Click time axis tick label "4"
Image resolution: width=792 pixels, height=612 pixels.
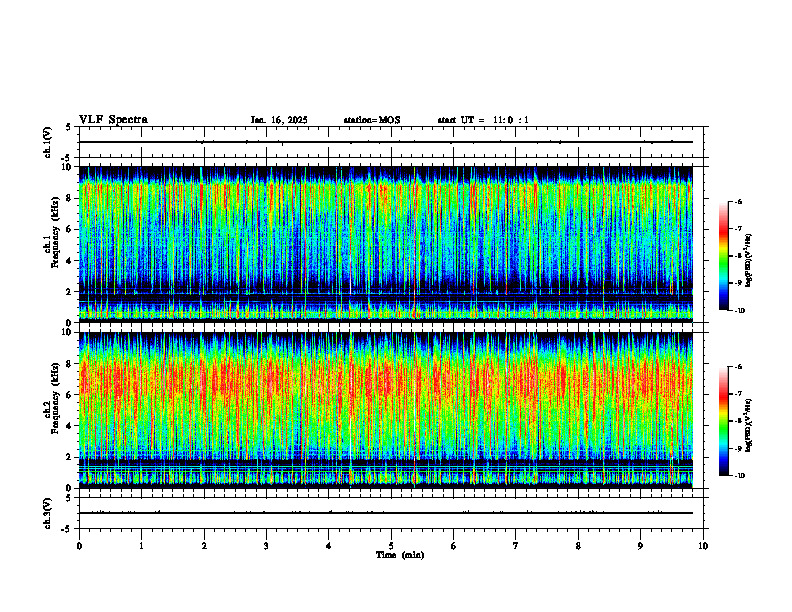coord(329,546)
